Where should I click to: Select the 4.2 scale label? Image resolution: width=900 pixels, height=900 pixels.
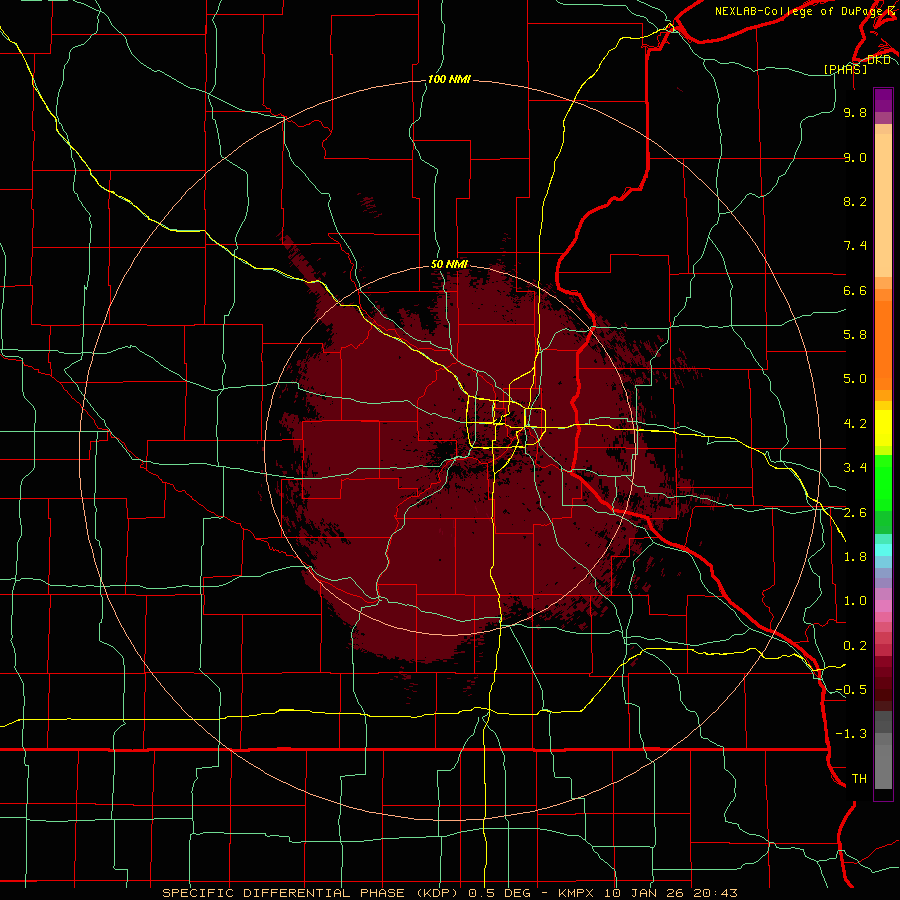855,424
